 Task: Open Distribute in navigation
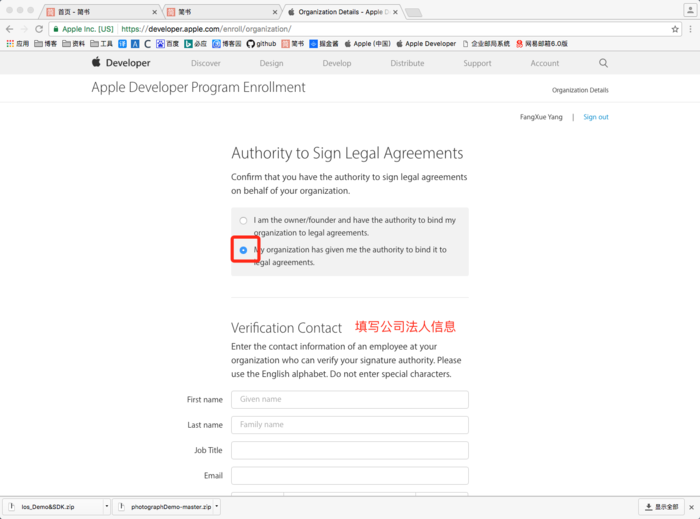tap(407, 63)
